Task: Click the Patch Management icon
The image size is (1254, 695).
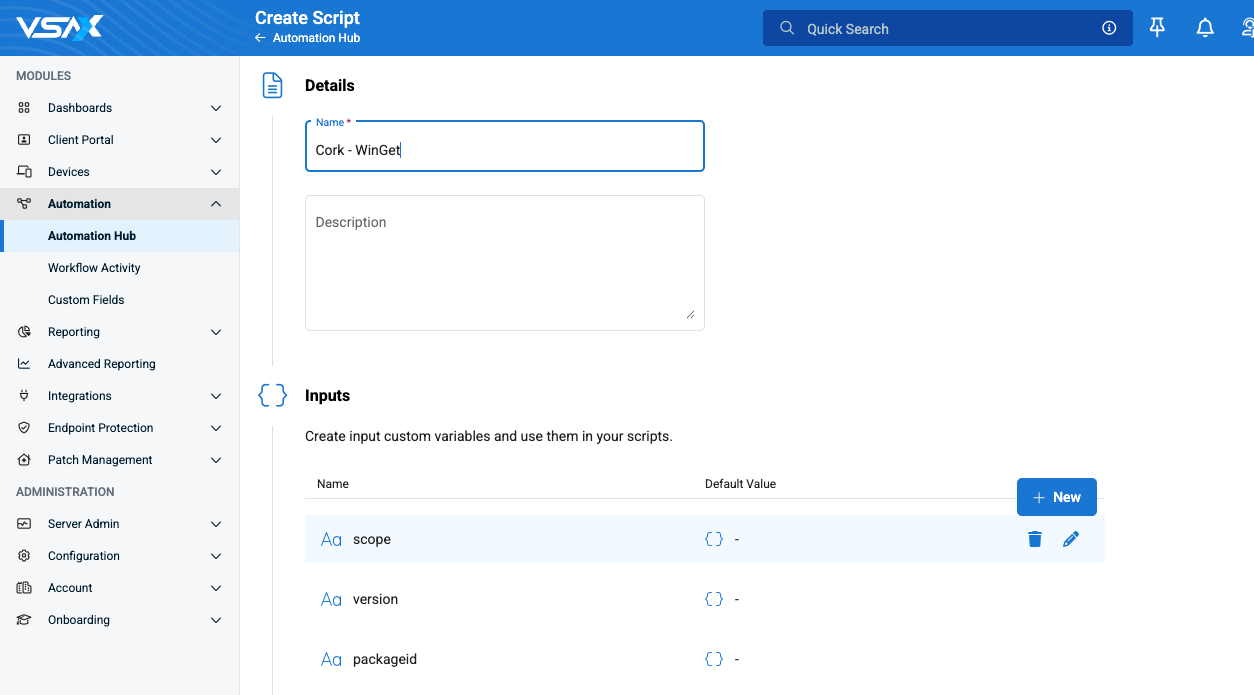Action: pyautogui.click(x=24, y=460)
